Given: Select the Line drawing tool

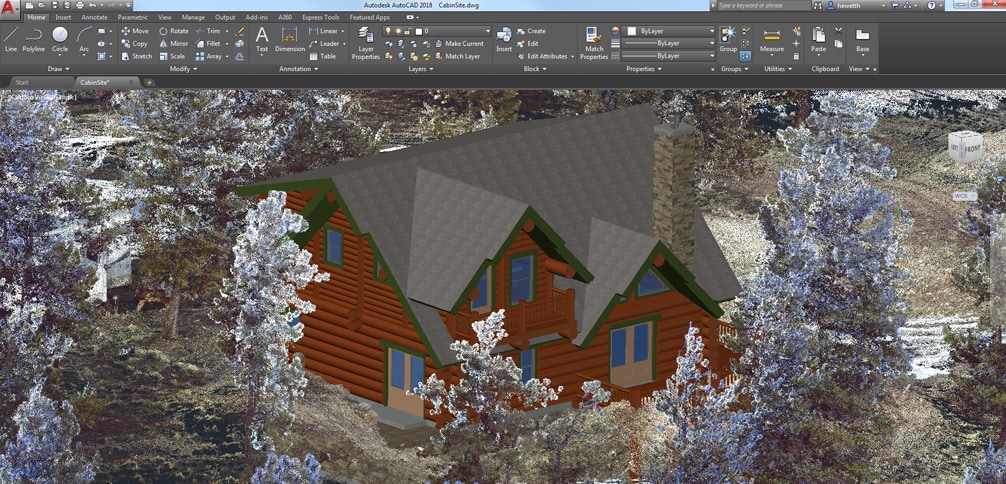Looking at the screenshot, I should [x=11, y=39].
